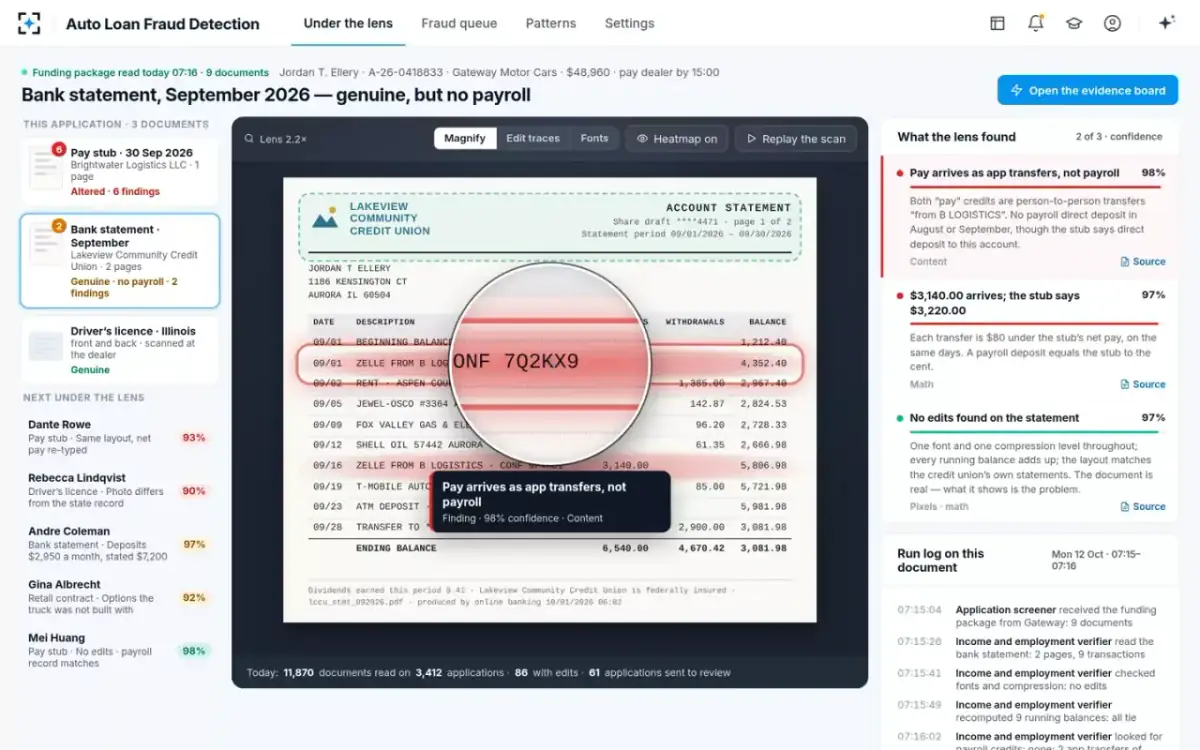Click the Lens 2.2× magnifier icon
1200x750 pixels.
(x=248, y=139)
